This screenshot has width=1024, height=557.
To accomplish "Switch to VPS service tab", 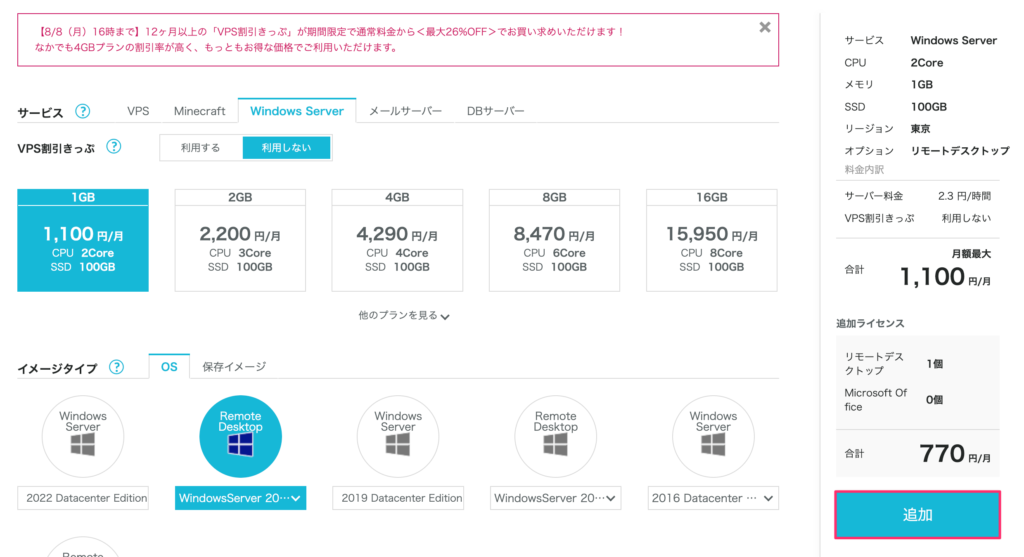I will [138, 111].
